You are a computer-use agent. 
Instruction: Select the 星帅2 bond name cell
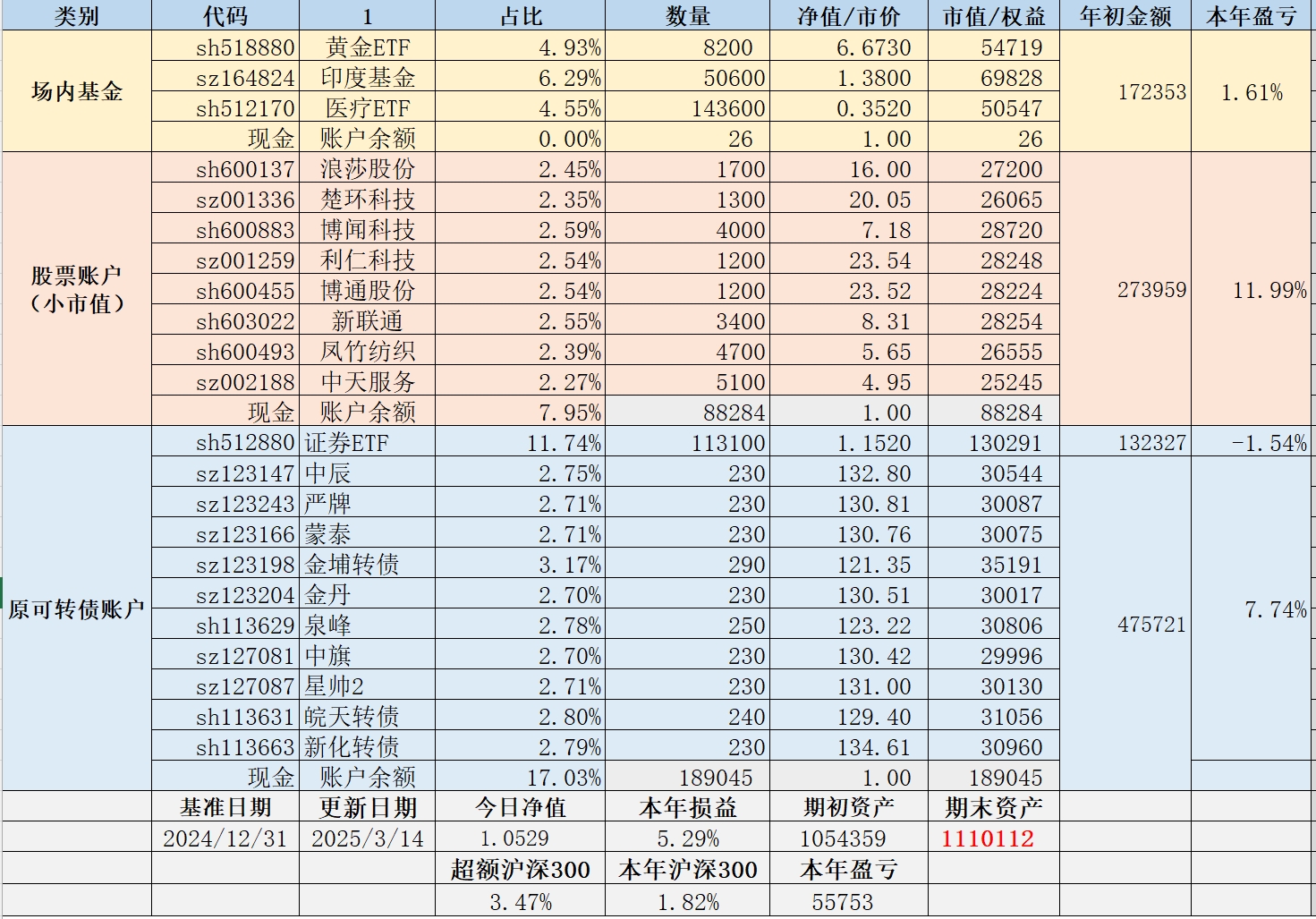click(368, 686)
